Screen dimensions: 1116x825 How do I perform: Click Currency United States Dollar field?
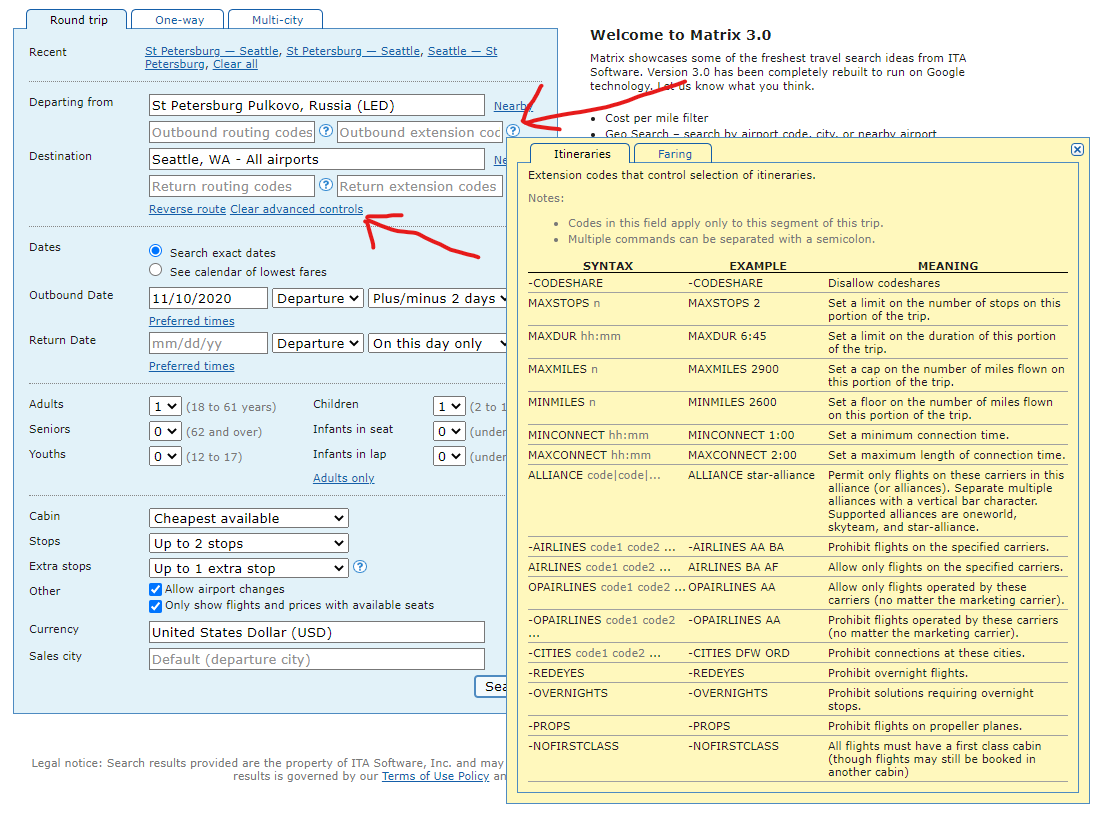coord(317,632)
